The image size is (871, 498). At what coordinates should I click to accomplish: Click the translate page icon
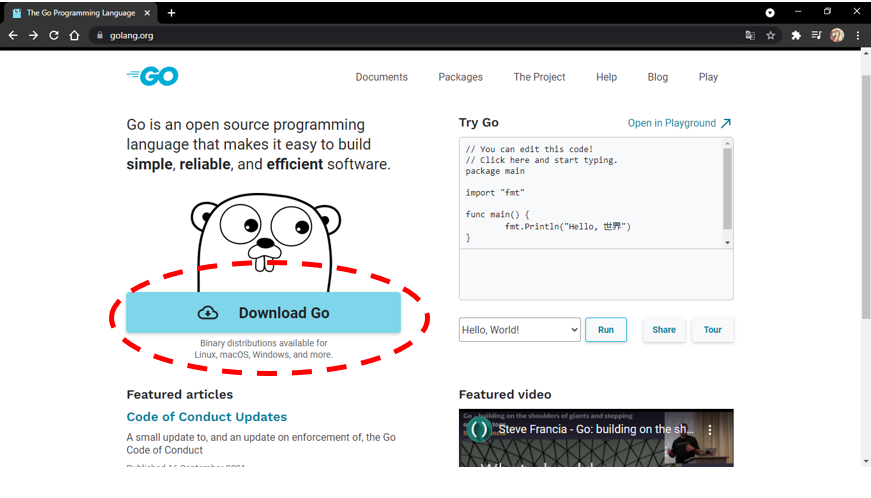click(x=750, y=35)
